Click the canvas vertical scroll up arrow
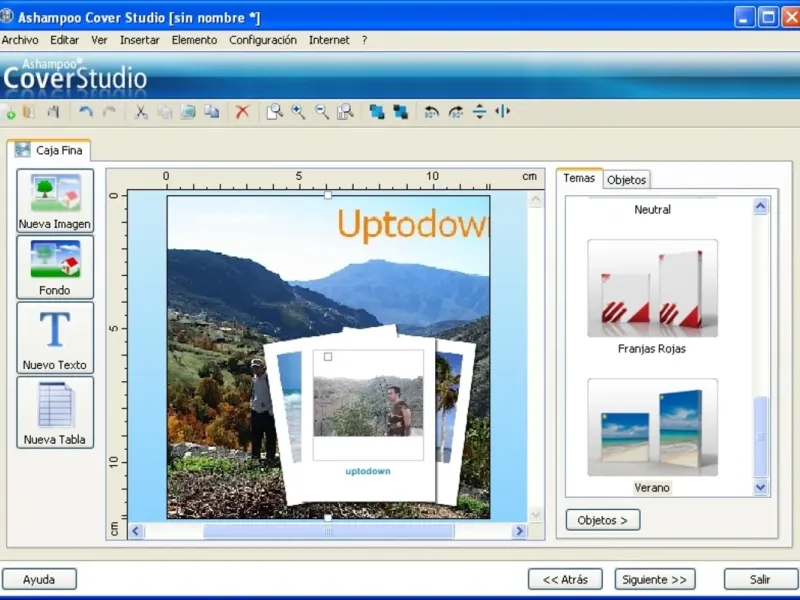This screenshot has width=800, height=600. click(x=535, y=199)
